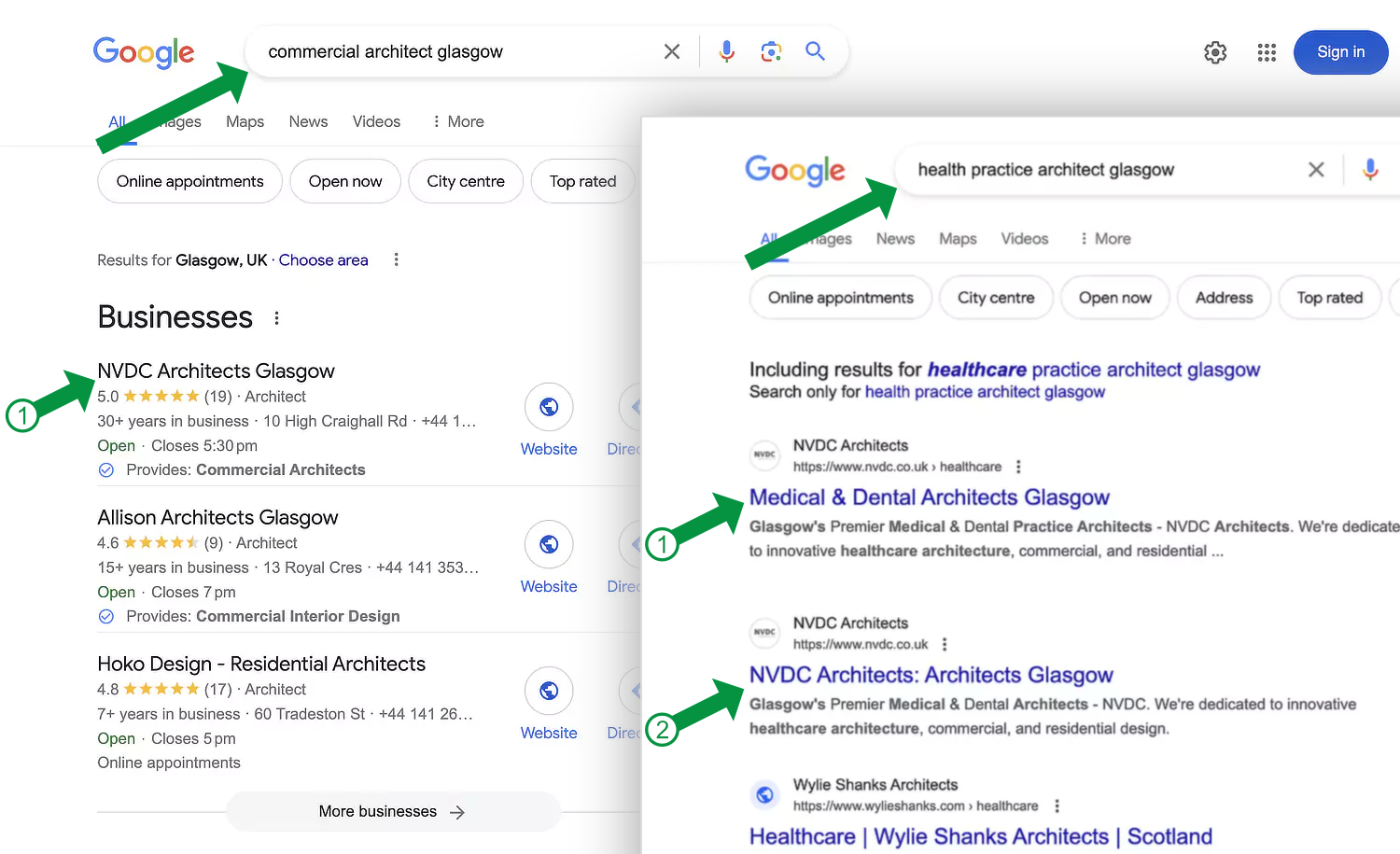Apply Top rated filter in health practice window
Image resolution: width=1400 pixels, height=854 pixels.
click(1330, 298)
